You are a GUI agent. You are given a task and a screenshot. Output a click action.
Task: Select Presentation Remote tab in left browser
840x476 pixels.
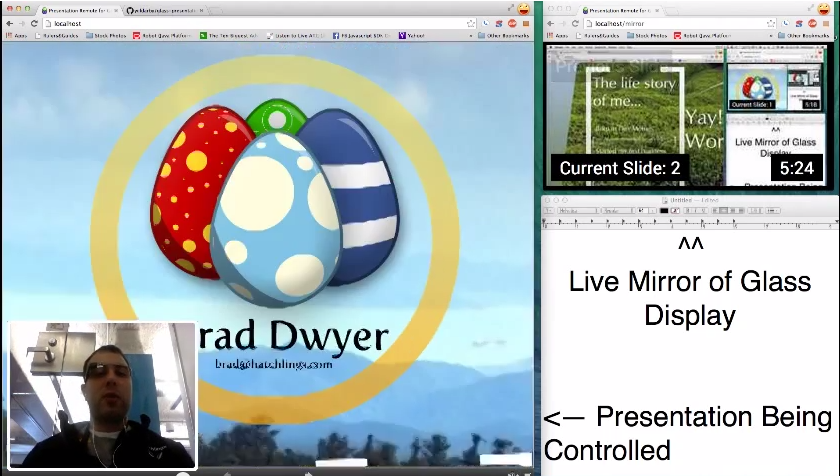[x=78, y=10]
